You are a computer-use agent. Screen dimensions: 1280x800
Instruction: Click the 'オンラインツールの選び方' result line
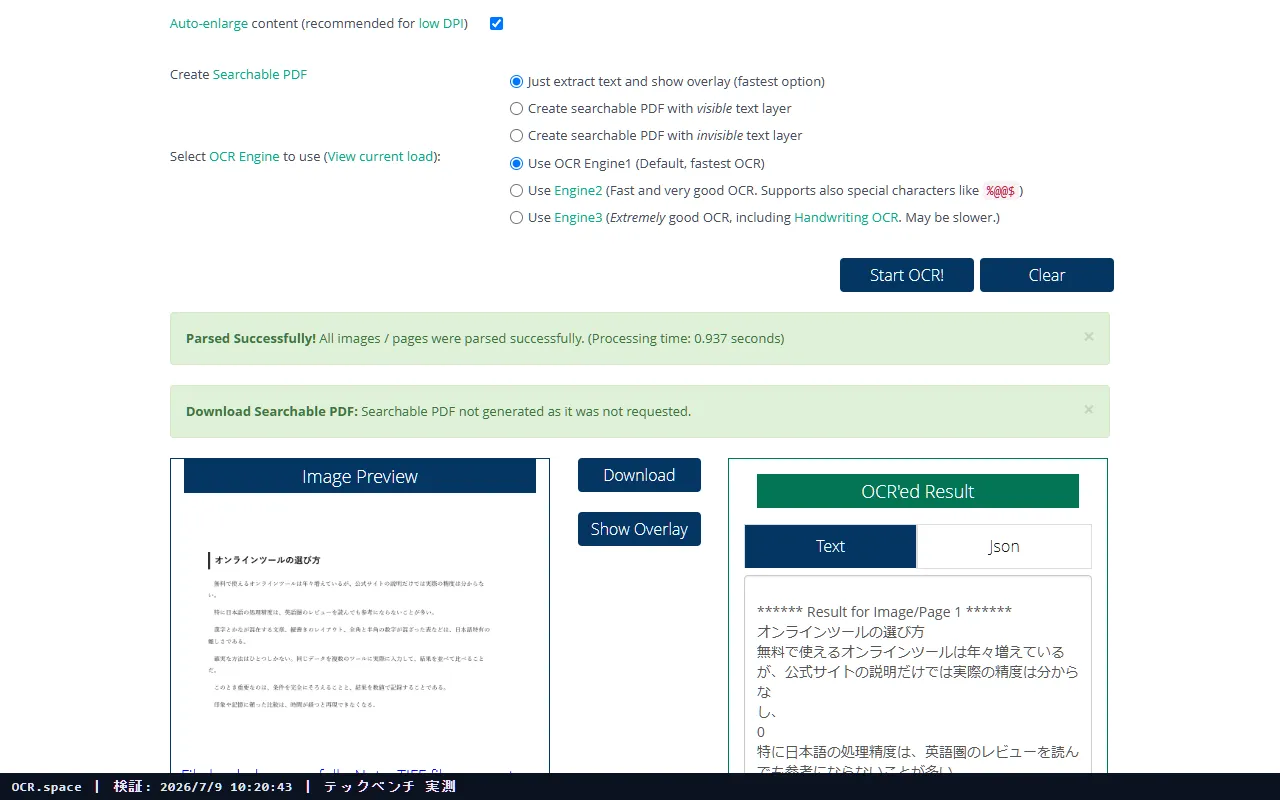tap(841, 632)
